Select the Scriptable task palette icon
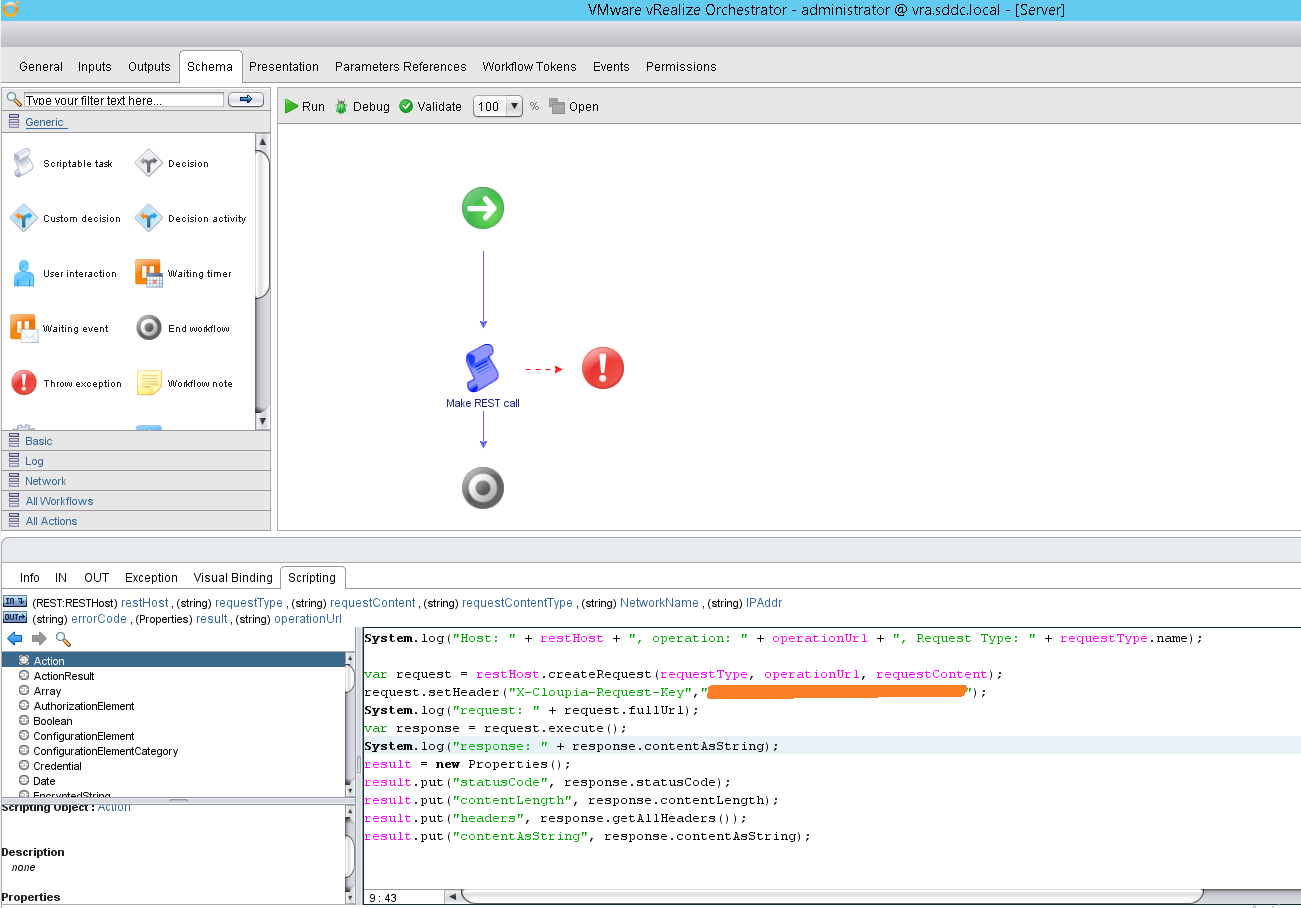The image size is (1301, 908). point(23,163)
